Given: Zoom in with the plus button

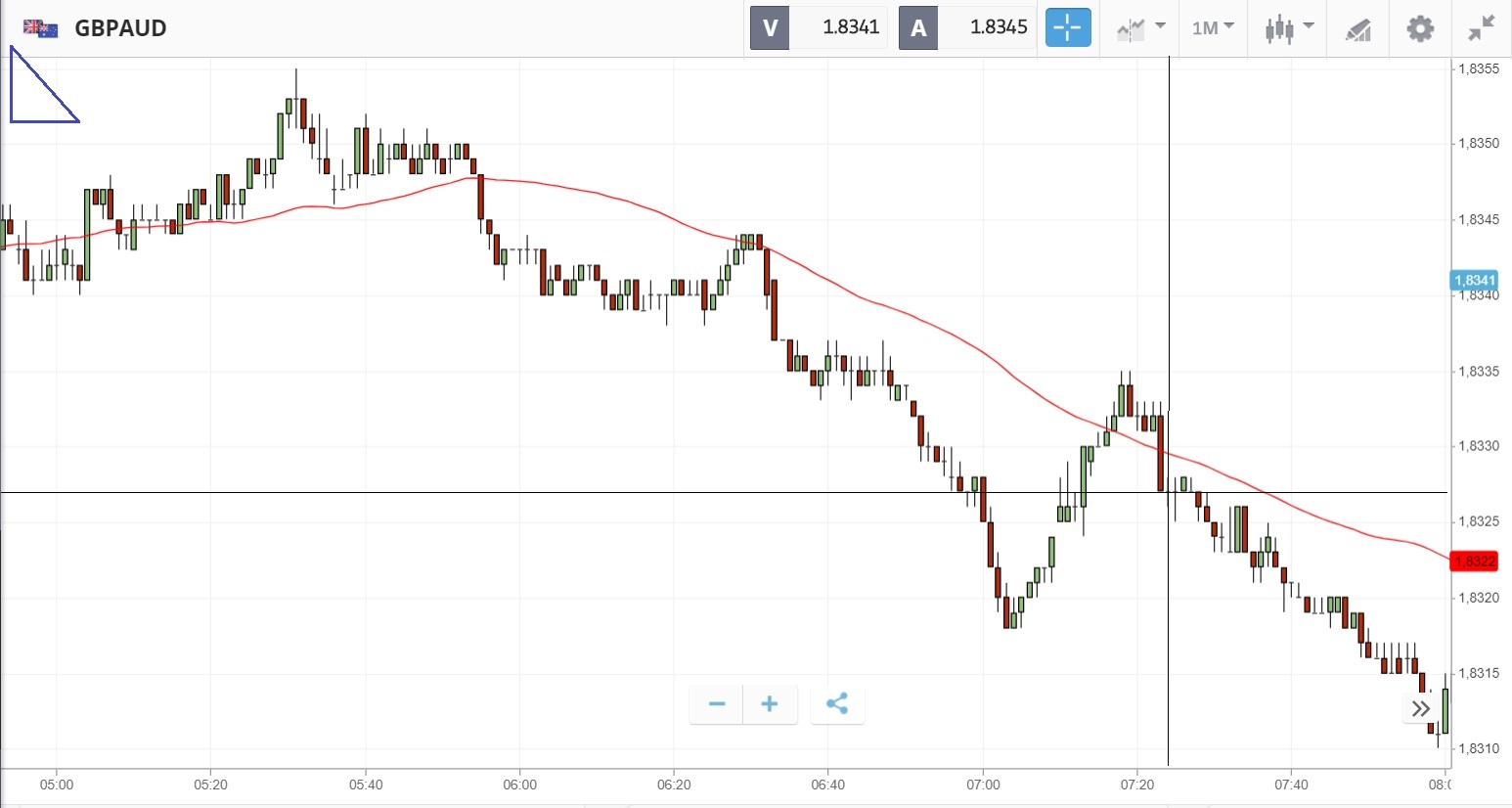Looking at the screenshot, I should [x=770, y=704].
